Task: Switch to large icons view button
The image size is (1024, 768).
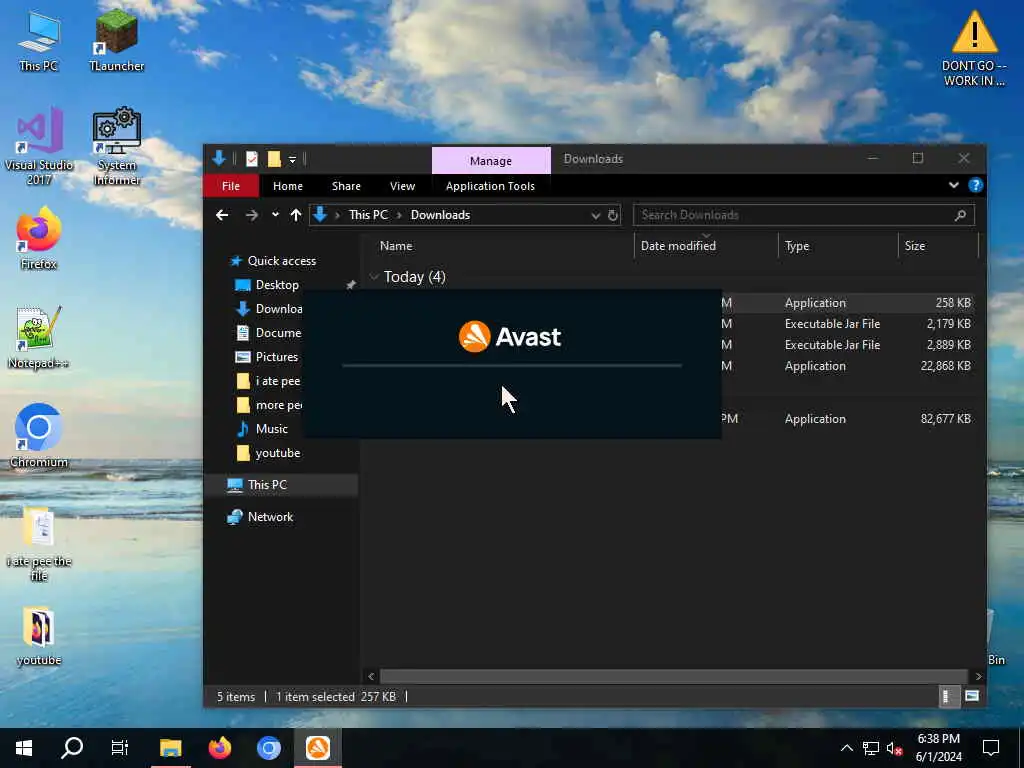Action: click(x=971, y=697)
